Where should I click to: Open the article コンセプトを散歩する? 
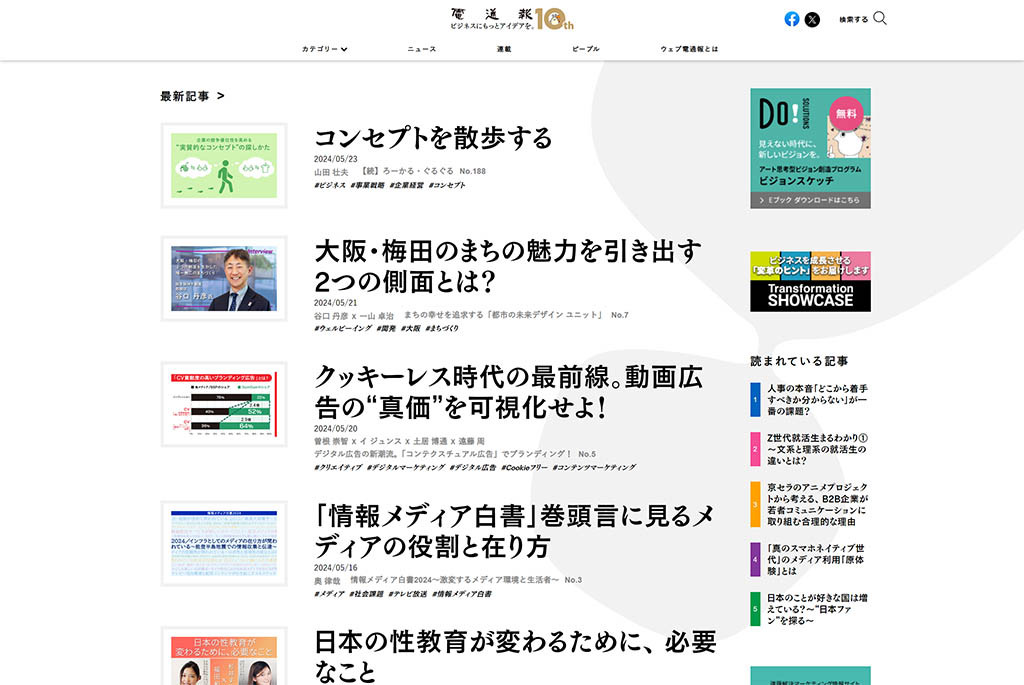point(432,138)
